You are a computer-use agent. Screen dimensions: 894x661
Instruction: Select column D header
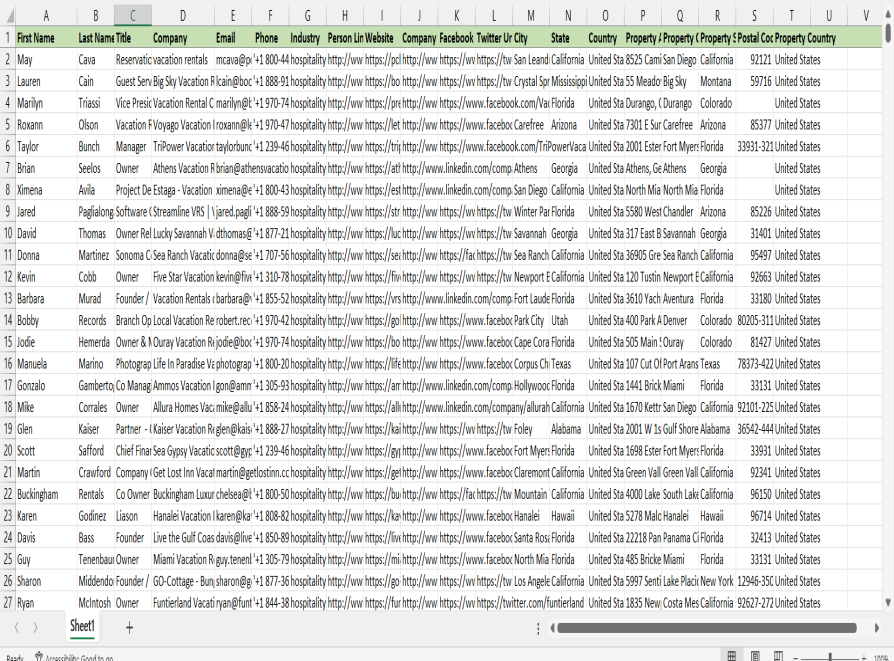pyautogui.click(x=182, y=16)
